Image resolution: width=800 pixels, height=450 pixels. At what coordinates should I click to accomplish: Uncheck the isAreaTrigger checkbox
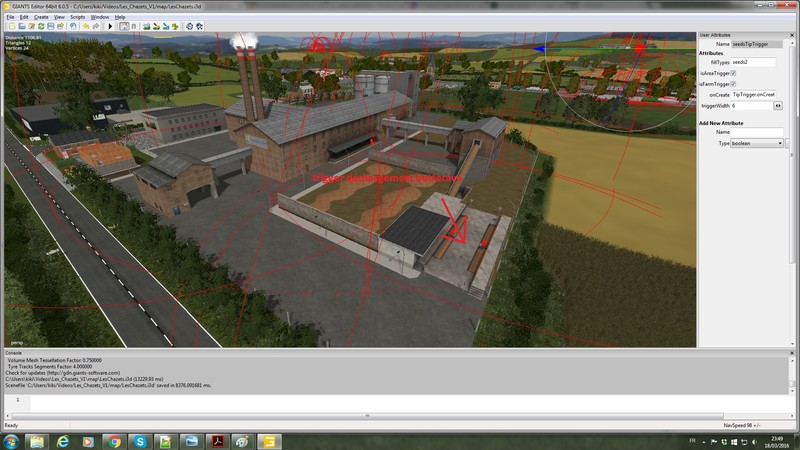(x=734, y=73)
